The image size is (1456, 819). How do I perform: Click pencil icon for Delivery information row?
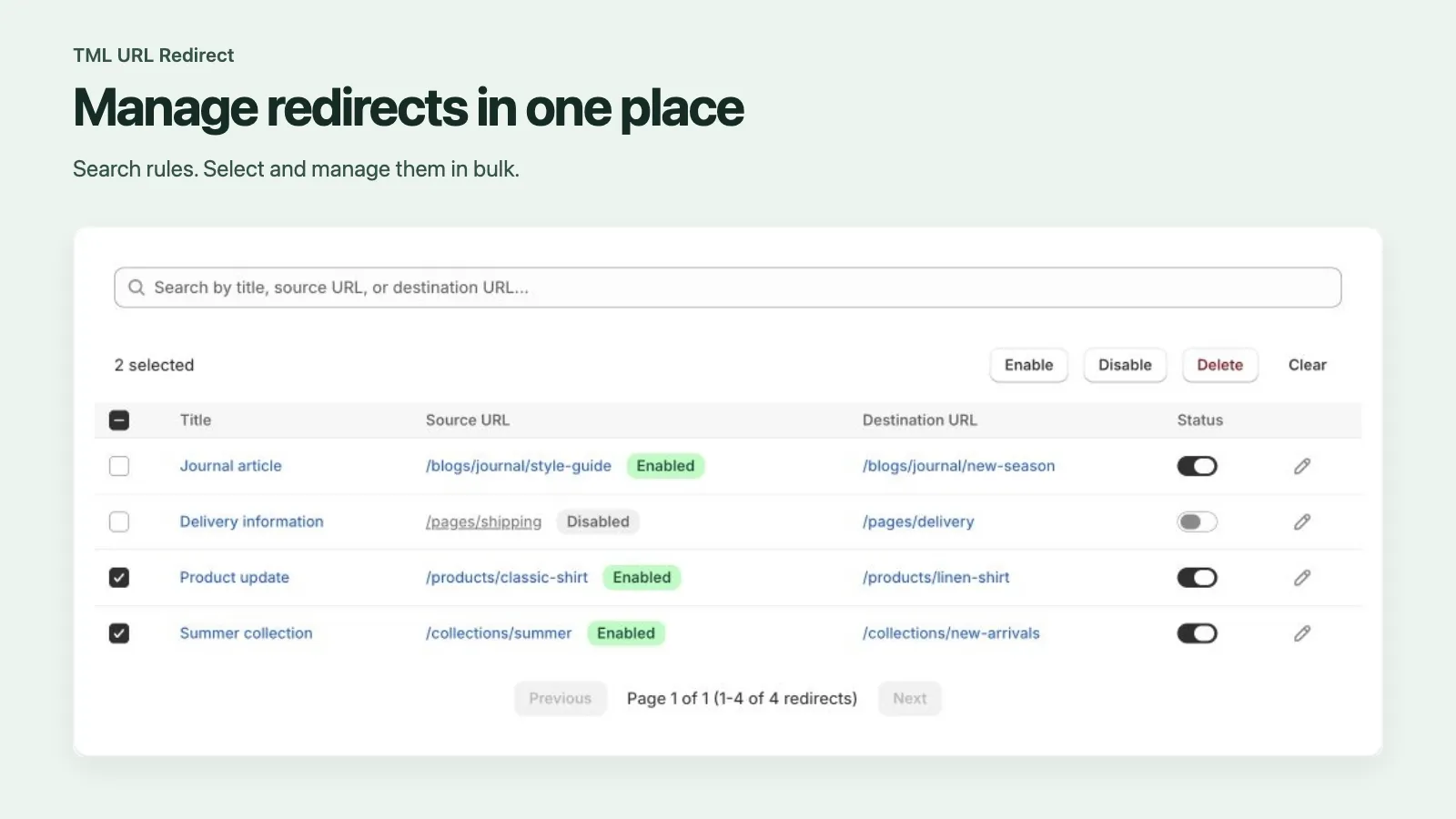1302,521
